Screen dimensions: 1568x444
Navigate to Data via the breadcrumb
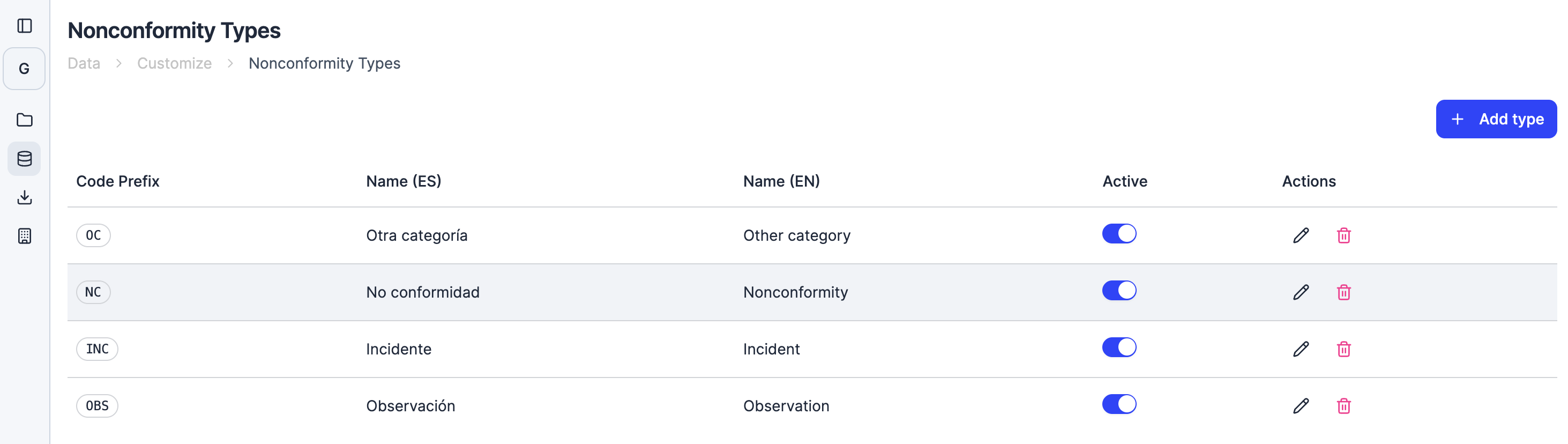coord(84,63)
